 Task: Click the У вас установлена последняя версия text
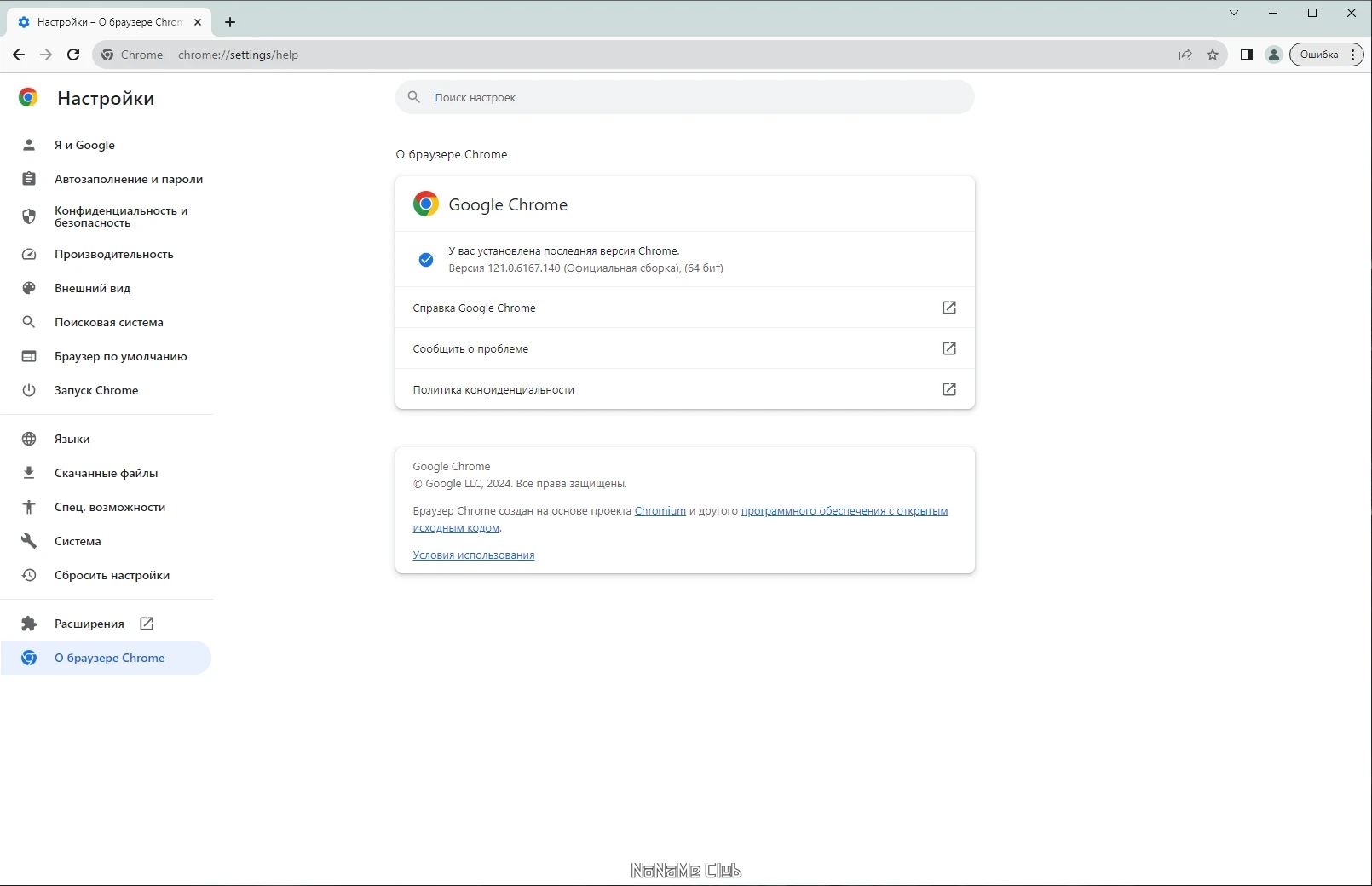(x=564, y=251)
